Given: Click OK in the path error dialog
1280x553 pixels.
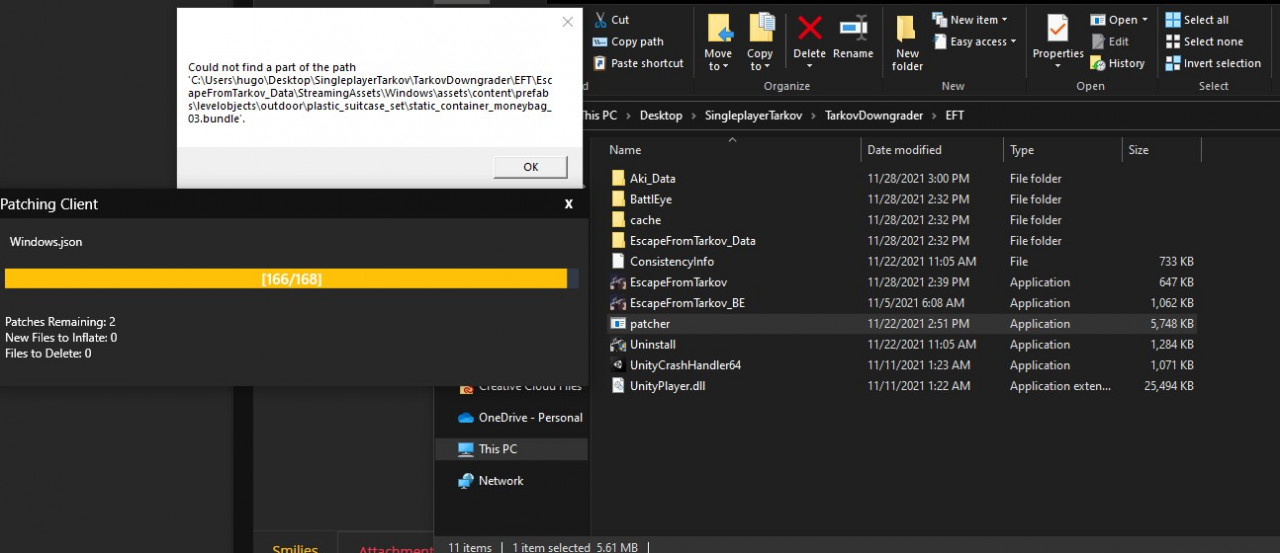Looking at the screenshot, I should 530,167.
